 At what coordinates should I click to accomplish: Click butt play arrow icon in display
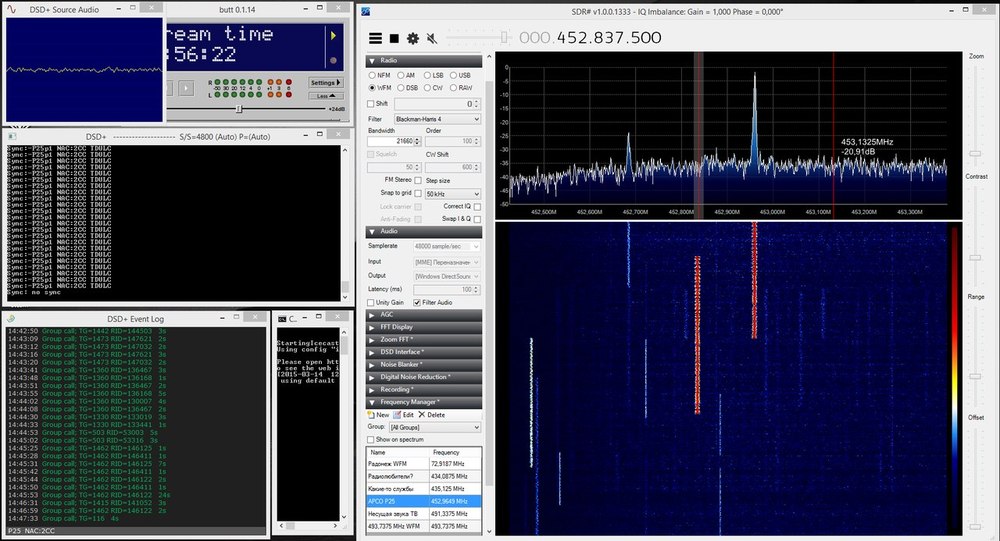pos(333,36)
